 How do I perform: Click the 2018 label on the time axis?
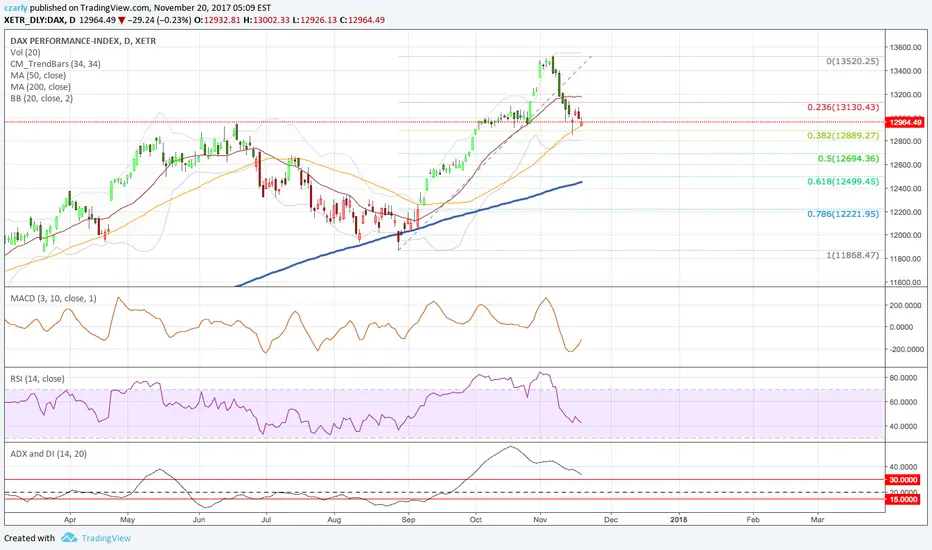[x=678, y=520]
